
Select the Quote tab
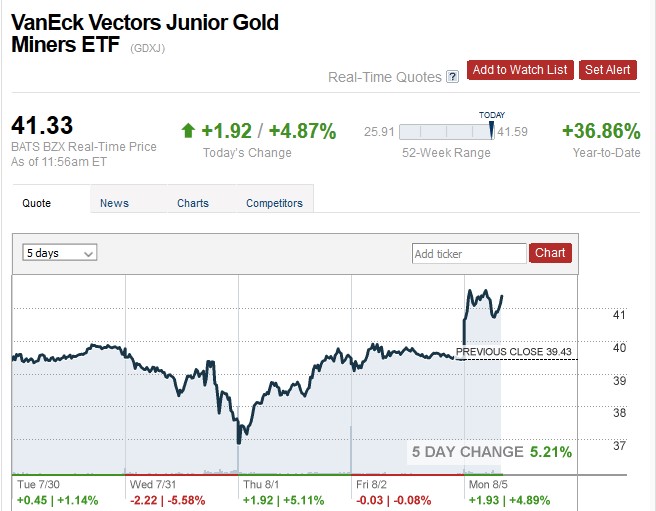tap(37, 203)
